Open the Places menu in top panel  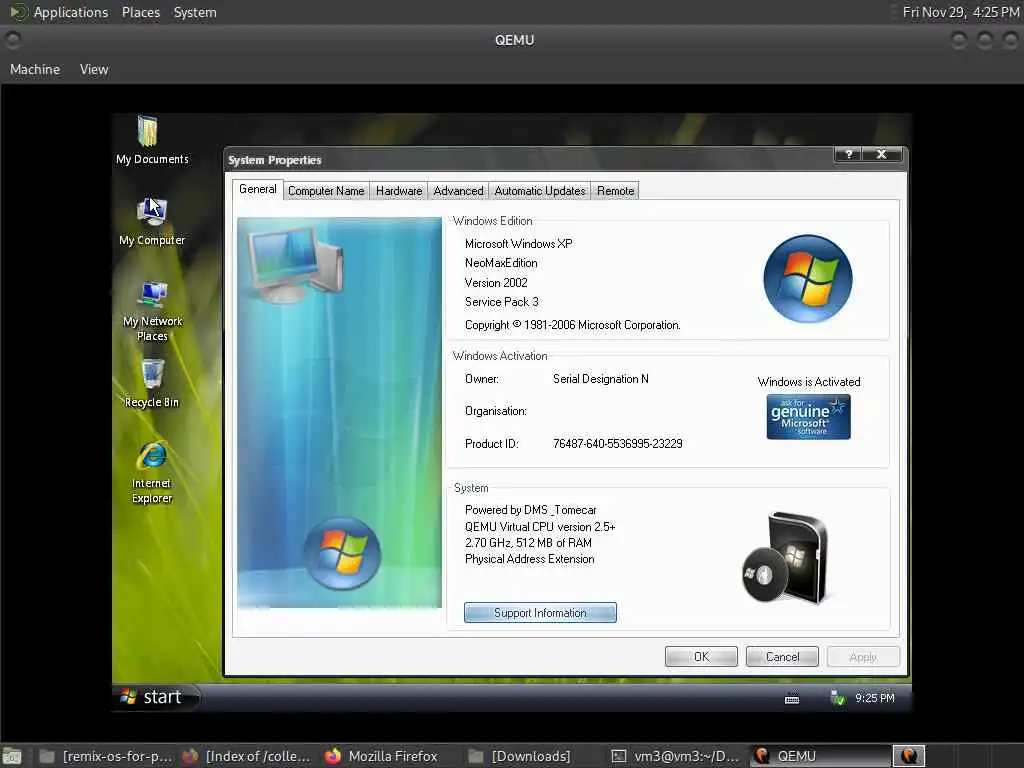tap(140, 12)
